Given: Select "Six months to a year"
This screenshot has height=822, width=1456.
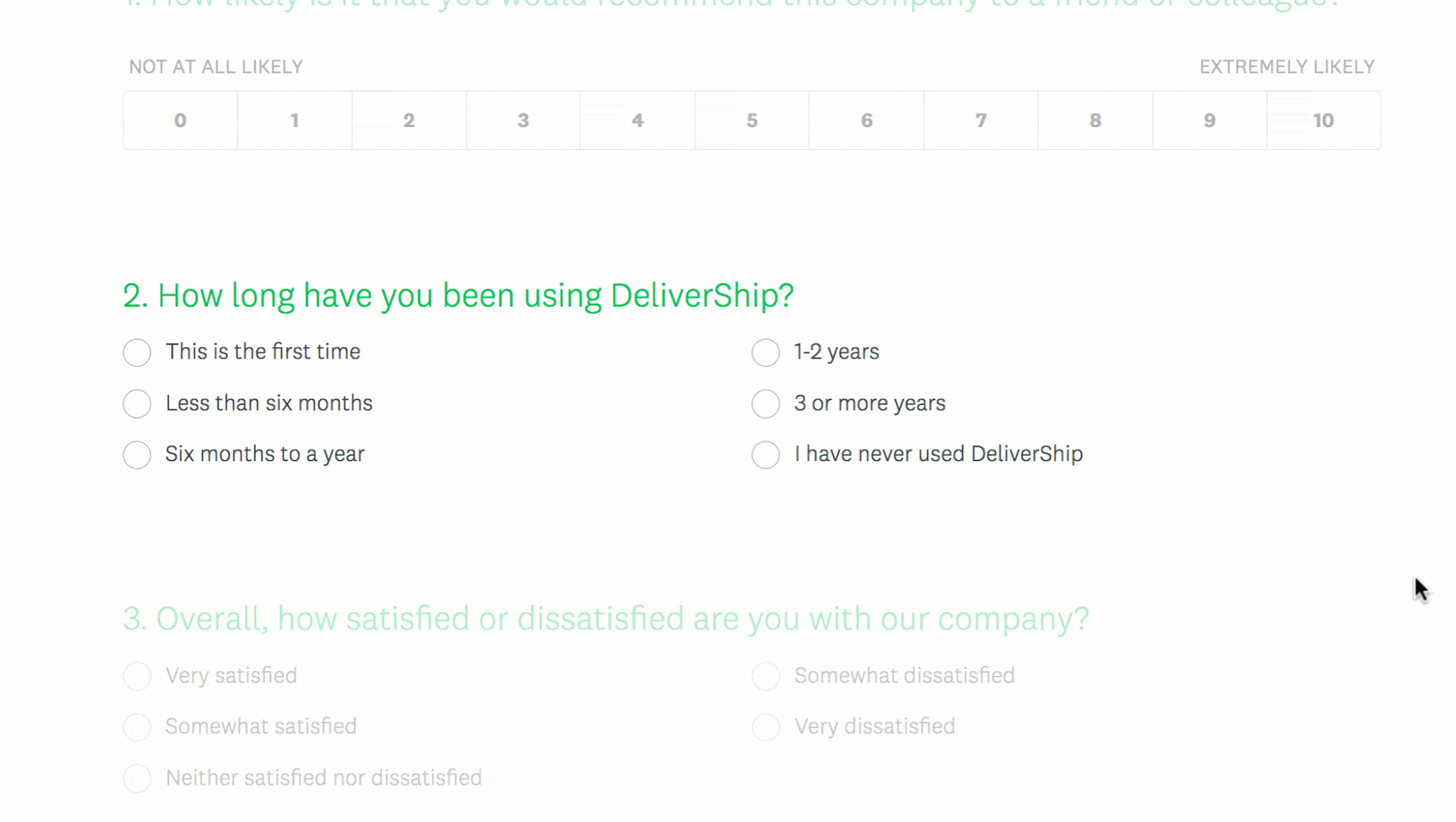Looking at the screenshot, I should coord(137,454).
